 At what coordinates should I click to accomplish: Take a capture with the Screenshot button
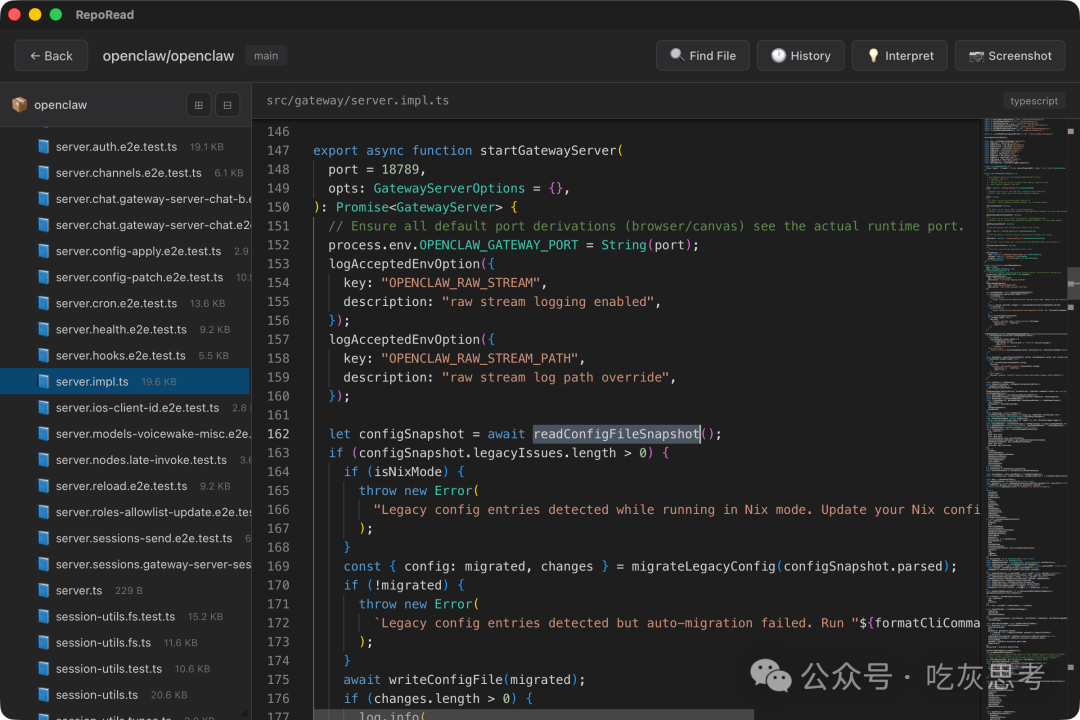pos(1010,56)
